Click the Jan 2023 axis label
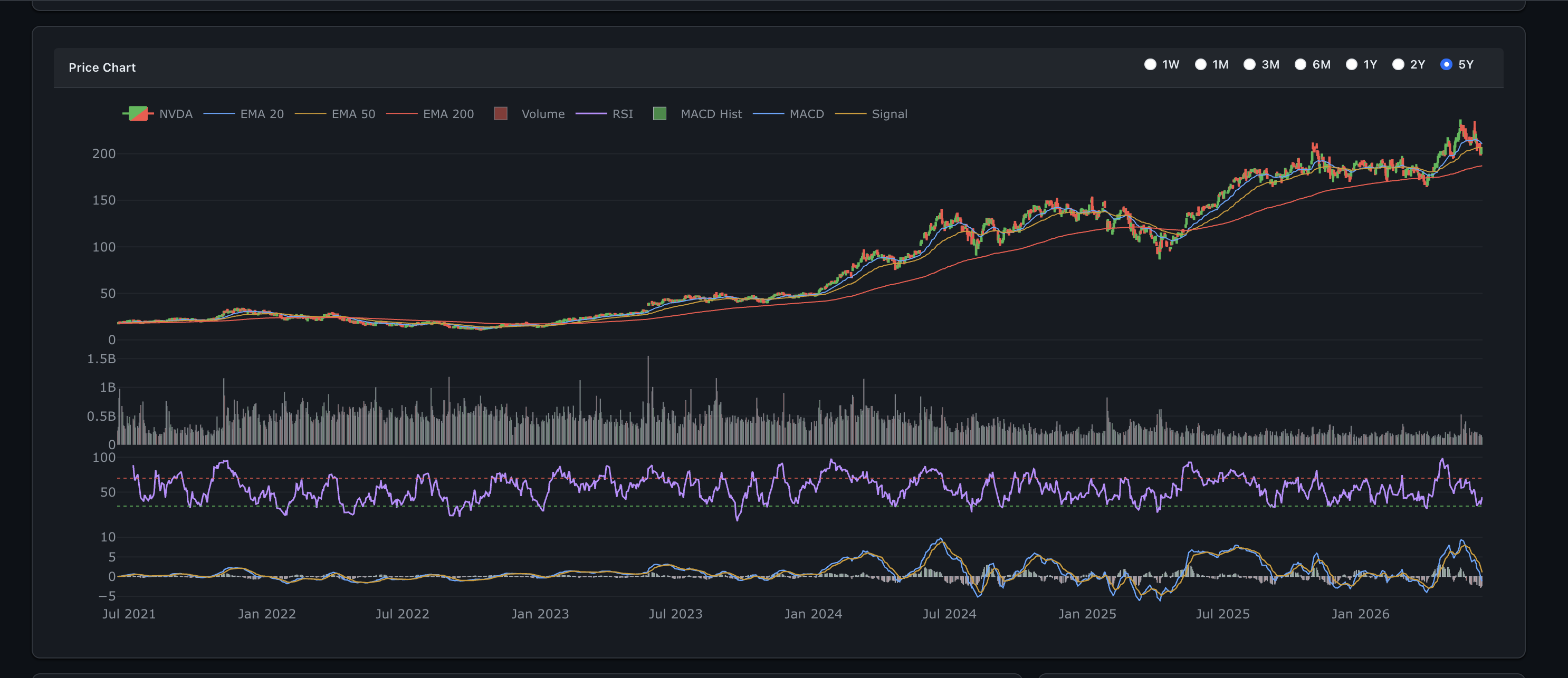Image resolution: width=1568 pixels, height=678 pixels. click(x=540, y=614)
